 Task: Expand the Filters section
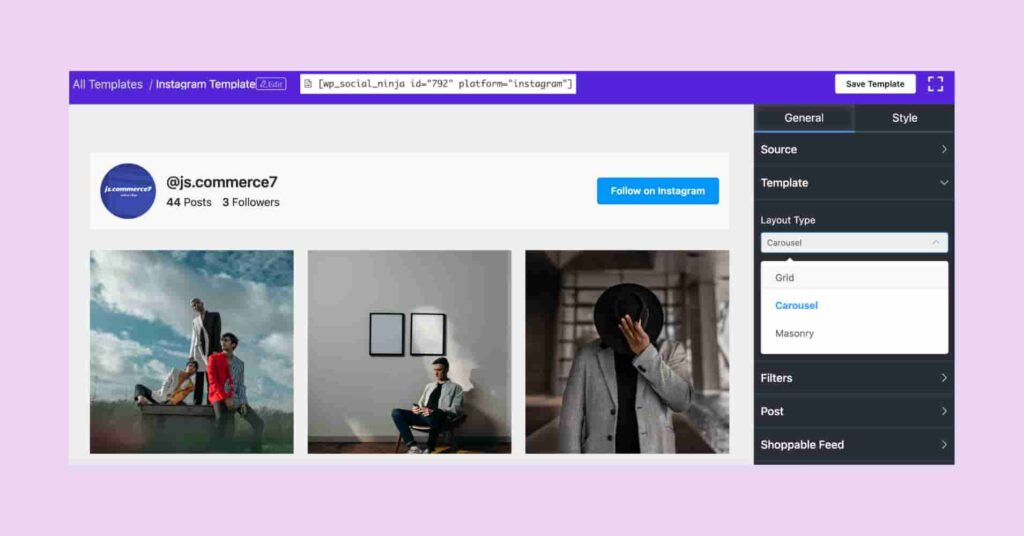854,378
